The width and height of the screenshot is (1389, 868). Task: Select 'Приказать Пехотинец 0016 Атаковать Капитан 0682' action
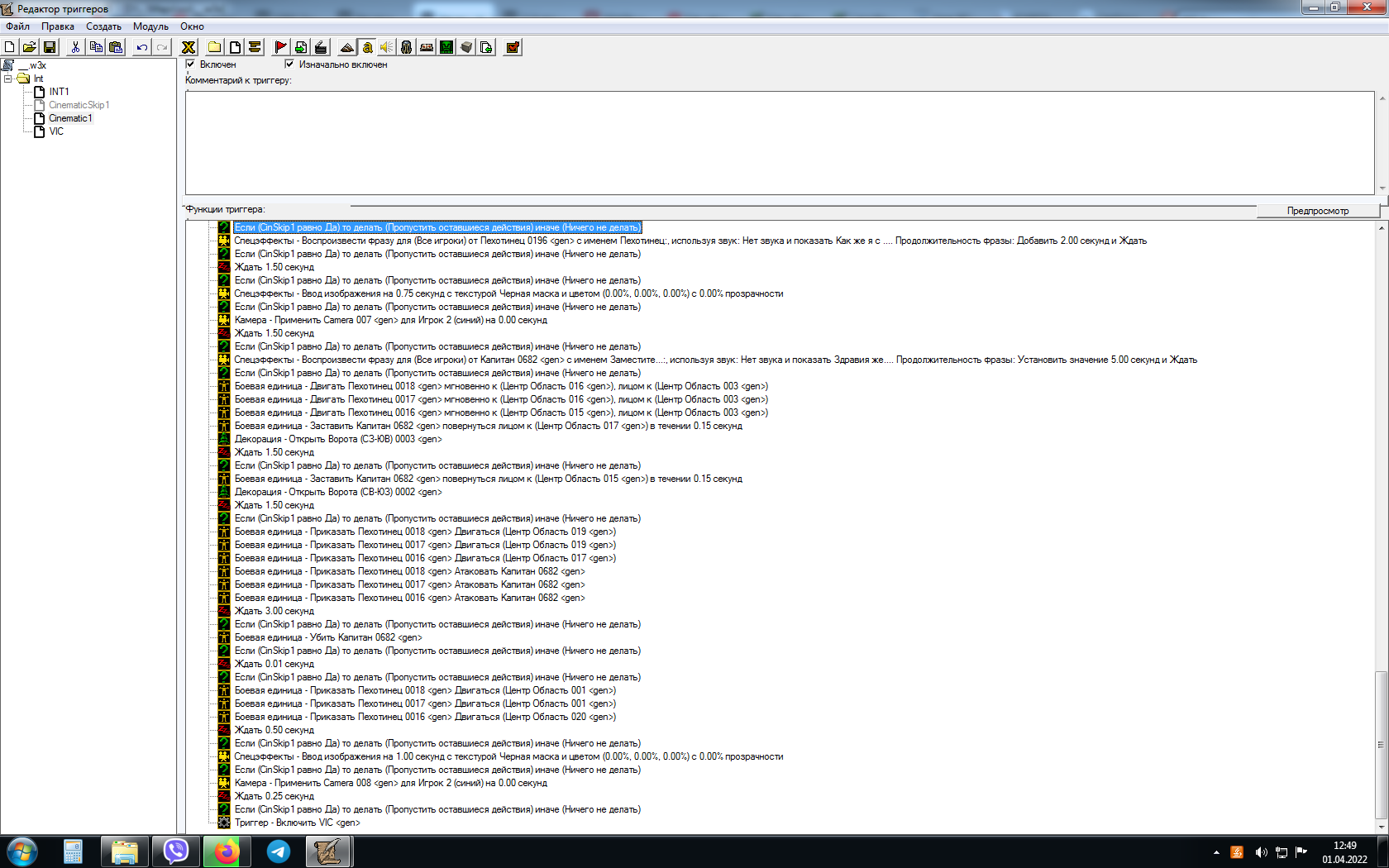(x=409, y=598)
